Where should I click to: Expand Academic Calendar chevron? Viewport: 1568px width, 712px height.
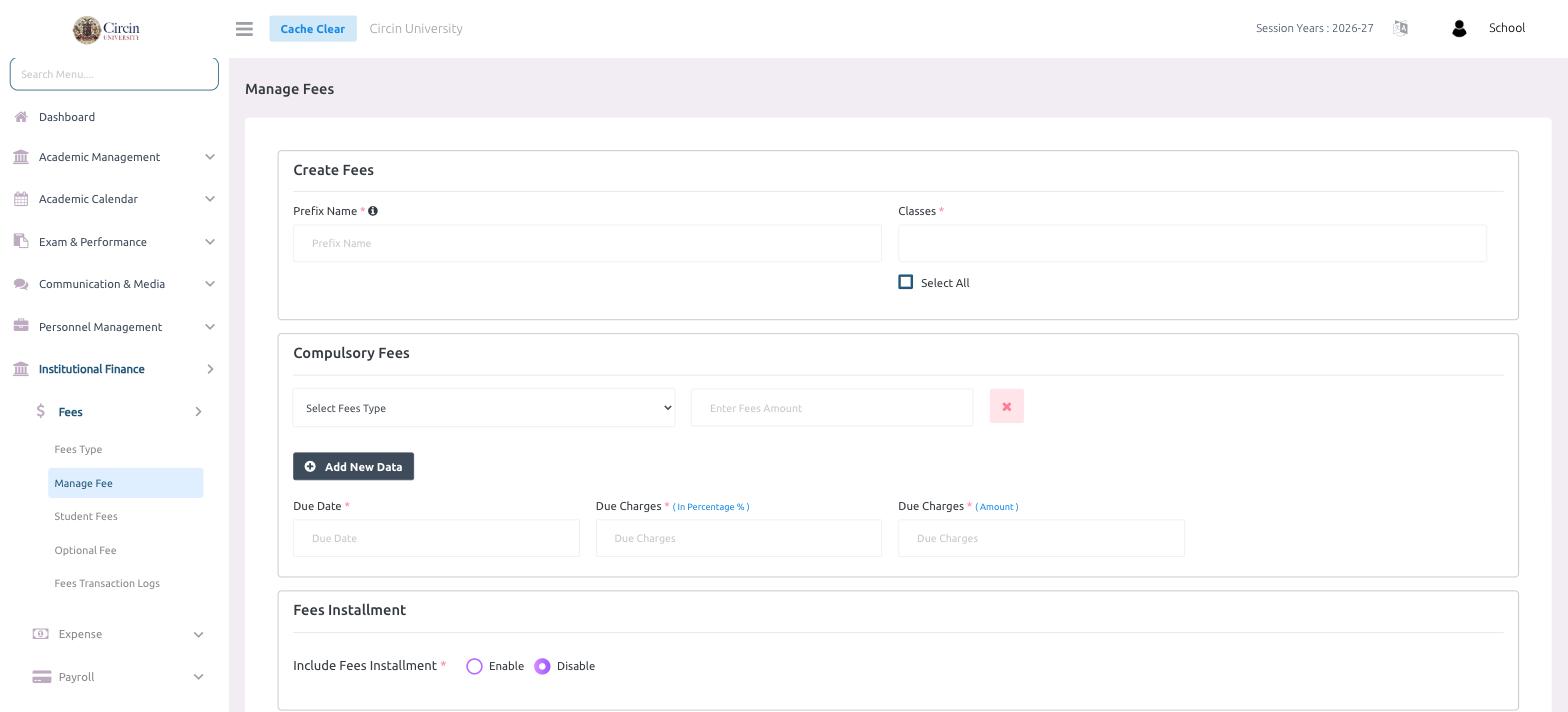point(210,199)
